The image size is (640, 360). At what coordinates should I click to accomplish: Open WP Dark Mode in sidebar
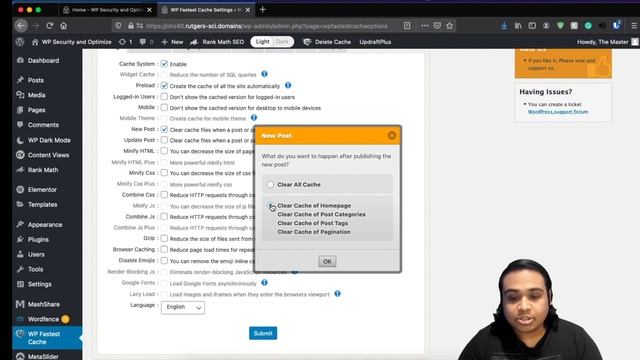(49, 140)
